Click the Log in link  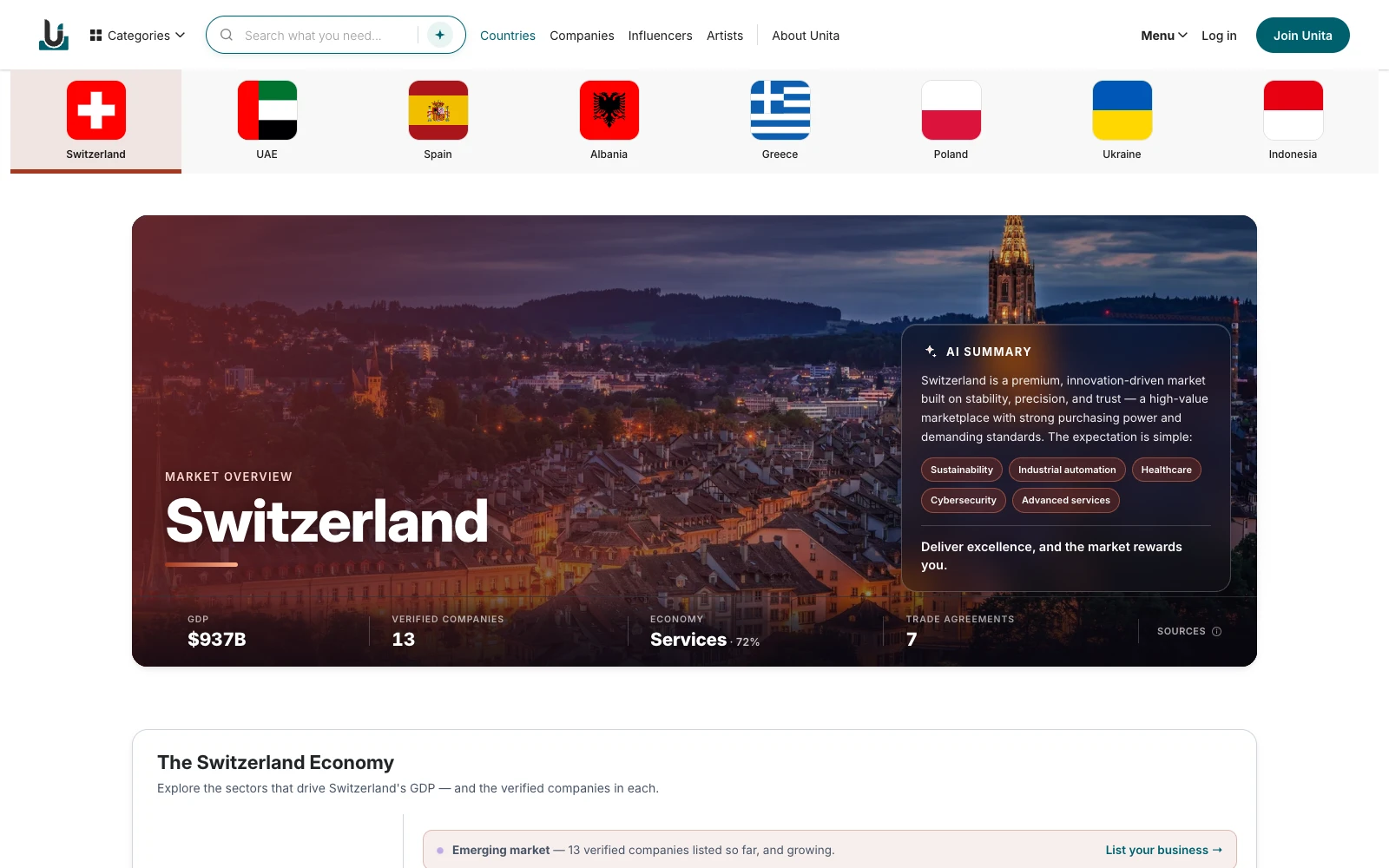1219,36
